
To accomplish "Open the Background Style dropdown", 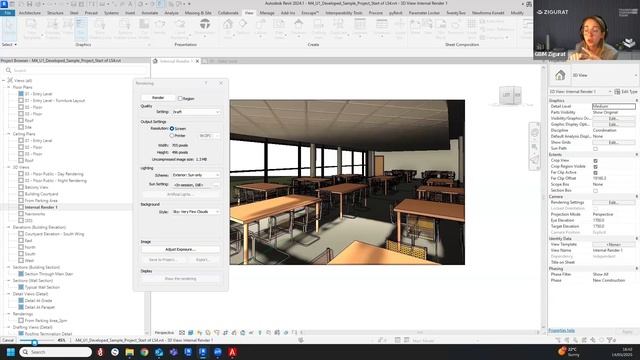I will pos(196,212).
